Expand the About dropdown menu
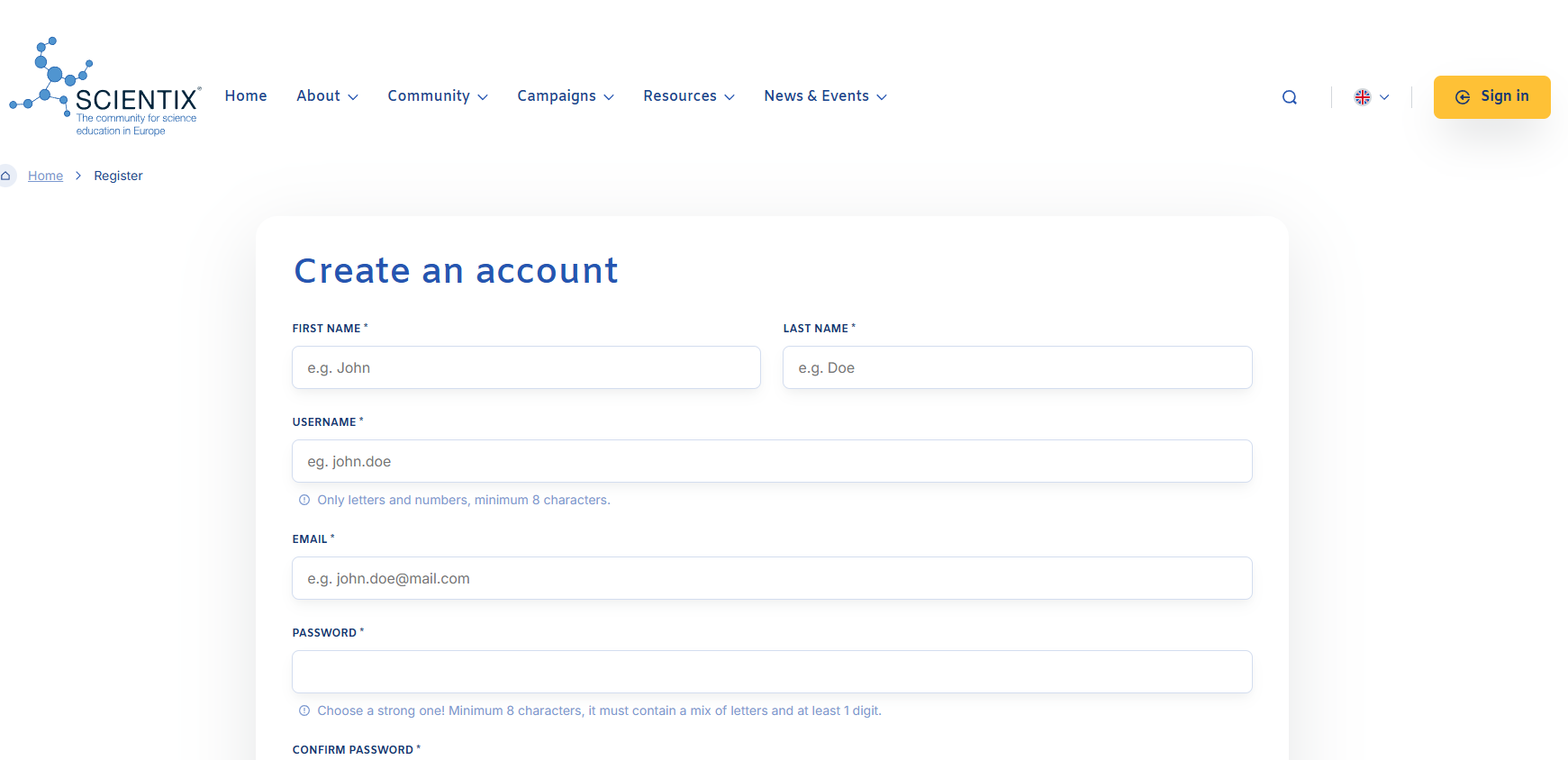 pos(327,96)
